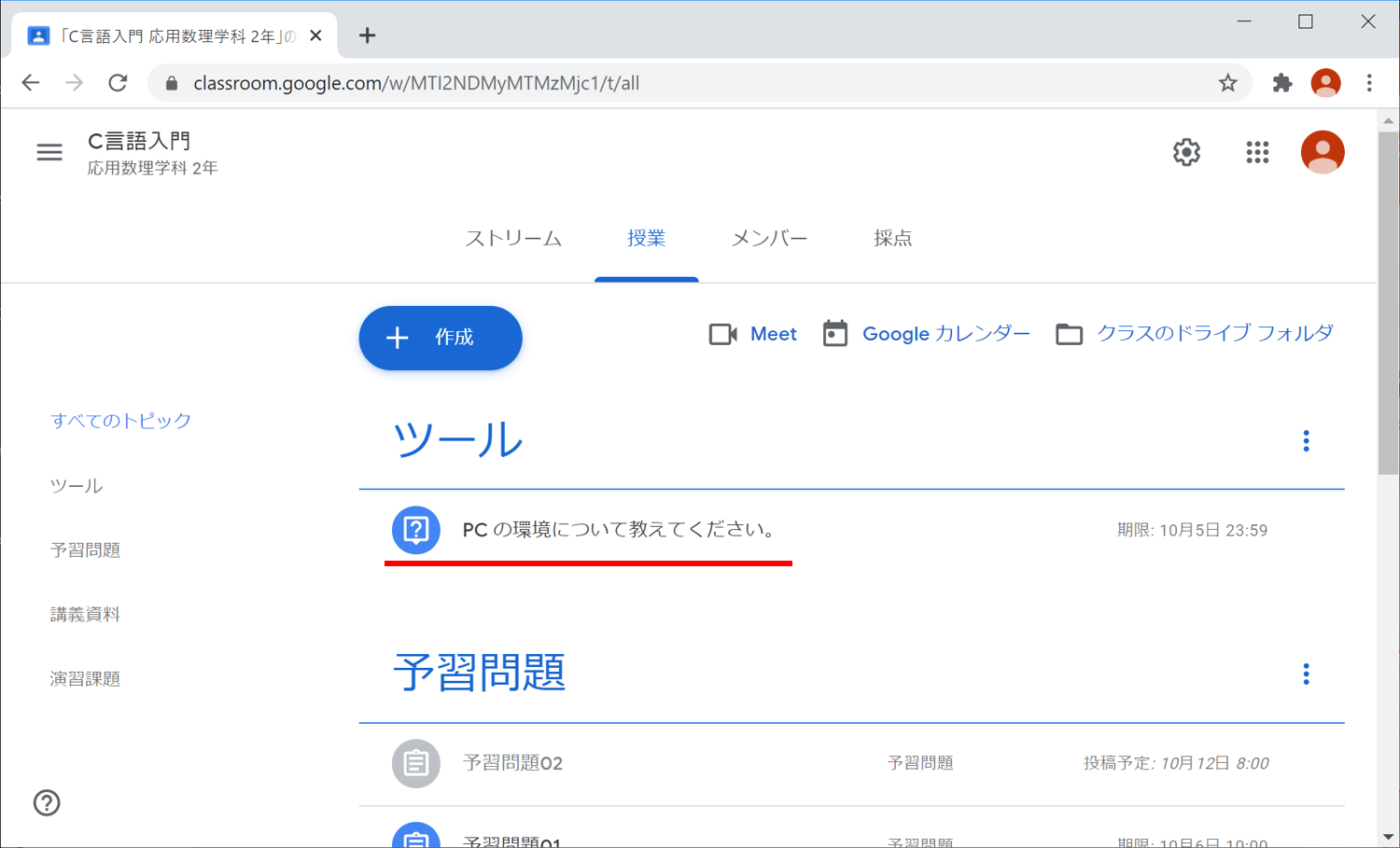Image resolution: width=1400 pixels, height=848 pixels.
Task: Select ツール topic in sidebar
Action: 77,486
